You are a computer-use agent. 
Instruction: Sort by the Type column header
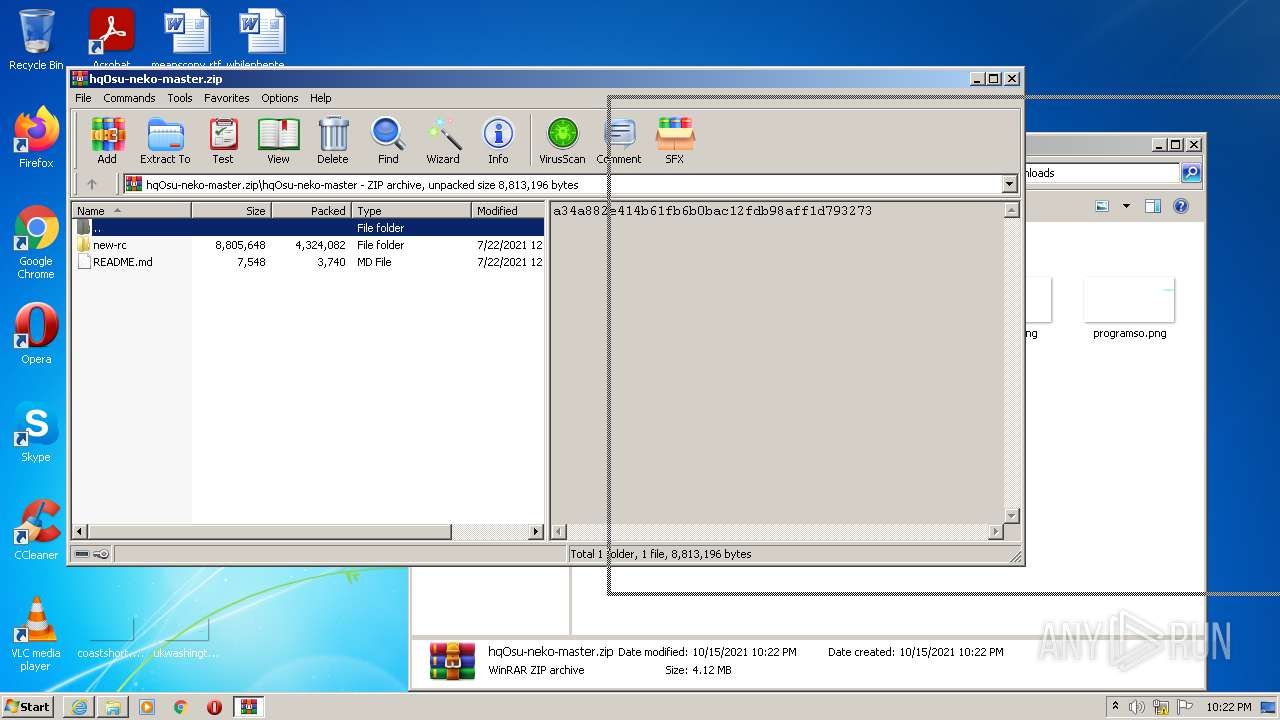(411, 210)
